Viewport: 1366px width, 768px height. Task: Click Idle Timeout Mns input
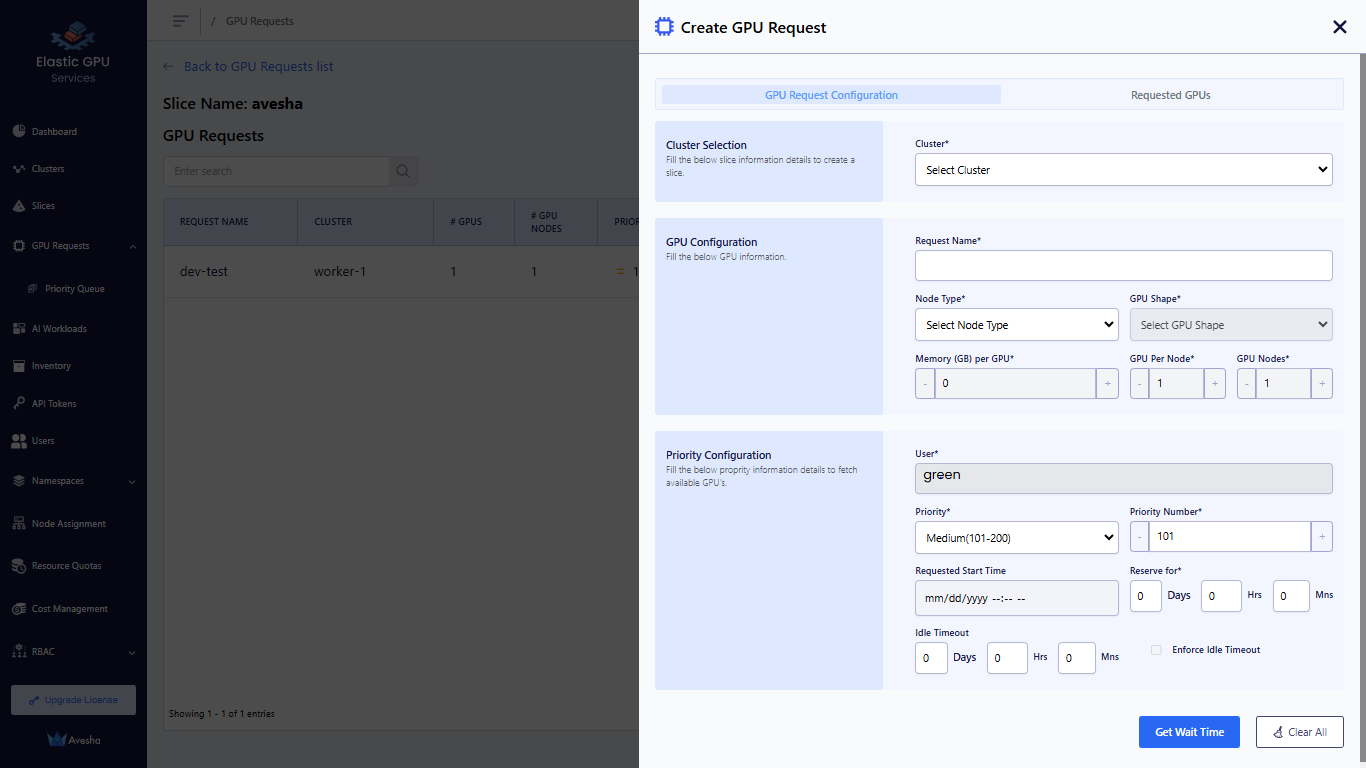pyautogui.click(x=1077, y=658)
